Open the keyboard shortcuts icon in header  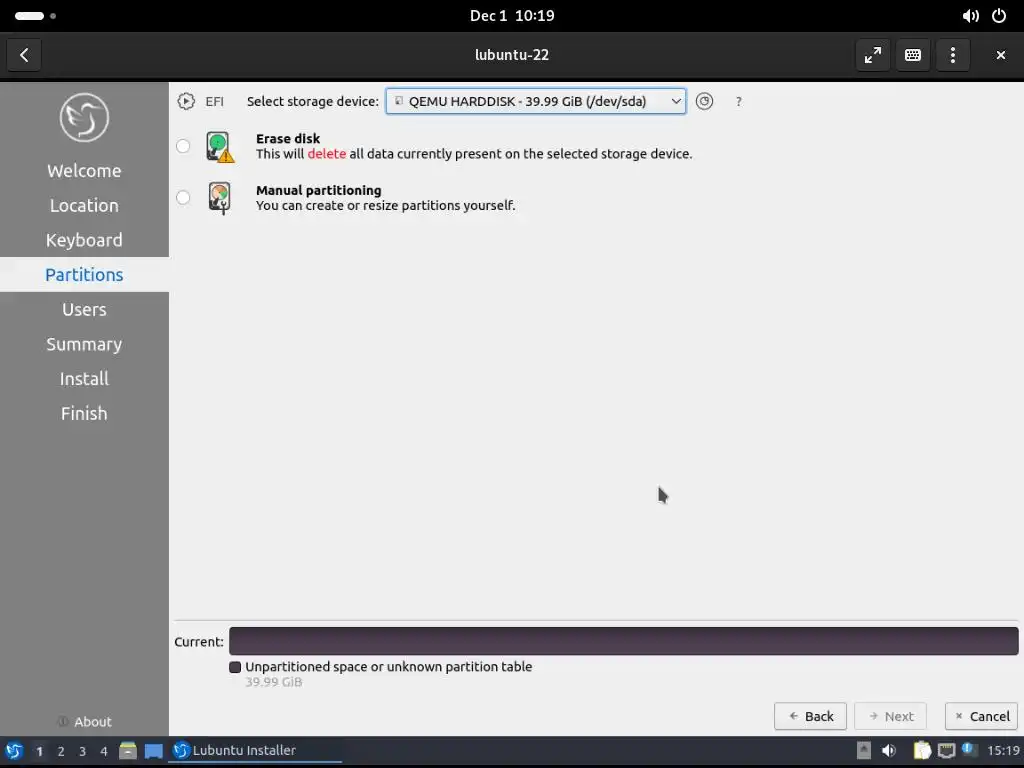(913, 55)
